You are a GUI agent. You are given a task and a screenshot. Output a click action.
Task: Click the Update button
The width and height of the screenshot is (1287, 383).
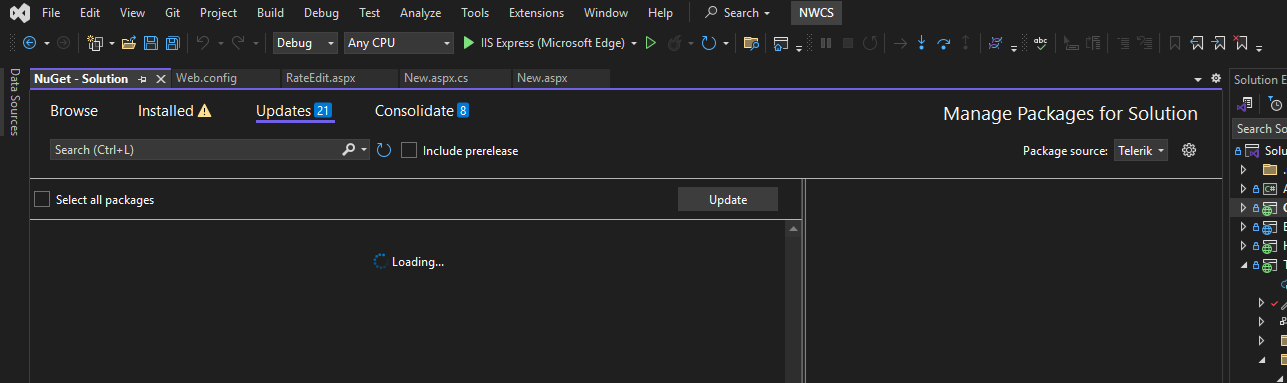pyautogui.click(x=728, y=199)
